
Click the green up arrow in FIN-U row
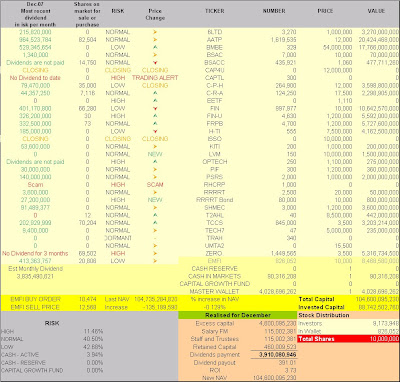click(x=155, y=116)
